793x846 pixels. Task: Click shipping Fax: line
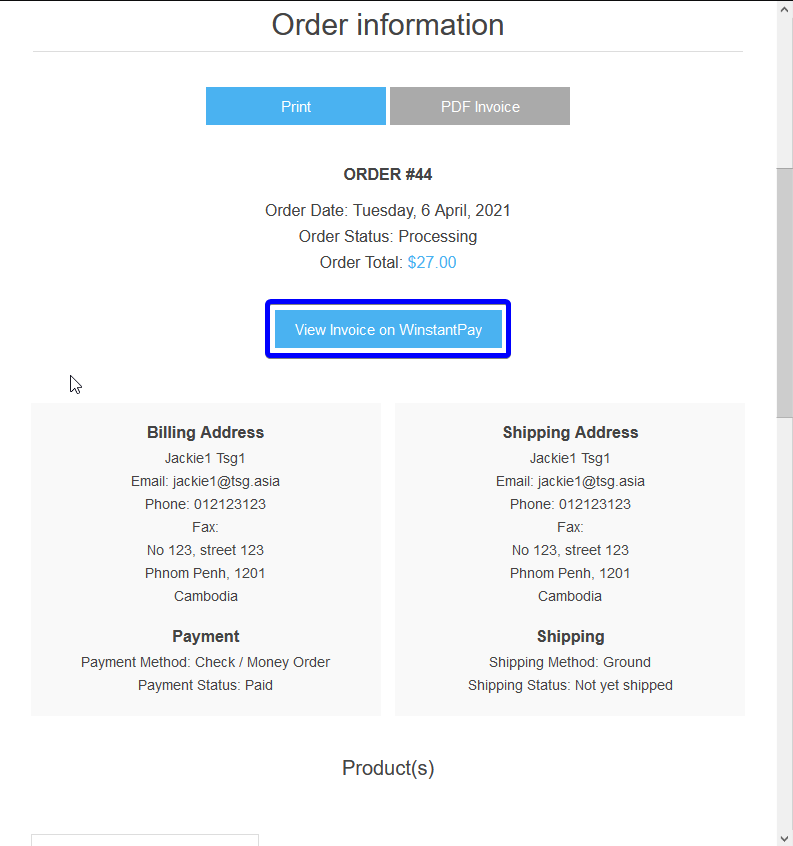click(x=570, y=527)
